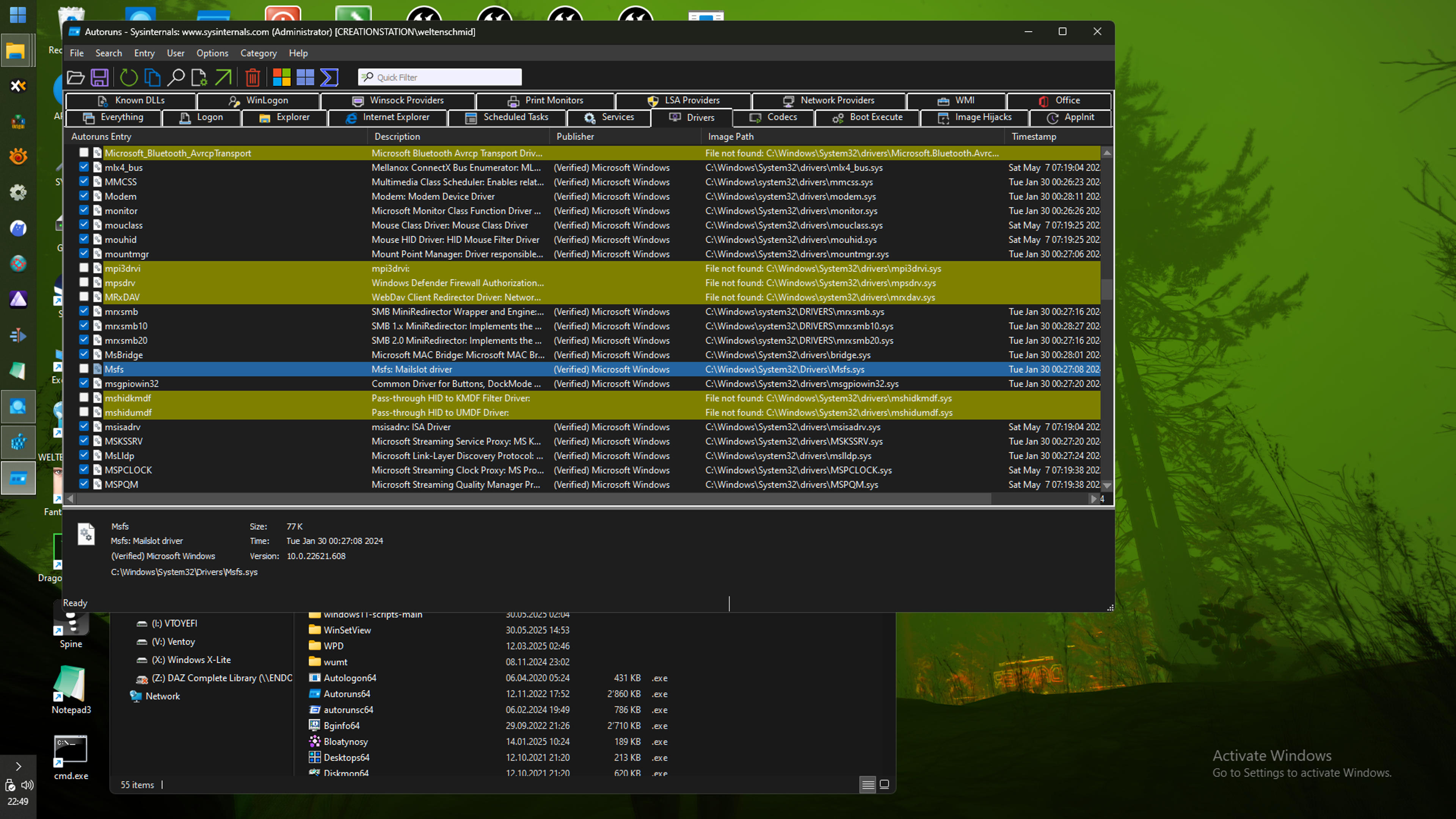Uncheck the MMCSS driver checkbox
This screenshot has height=819, width=1456.
coord(84,182)
